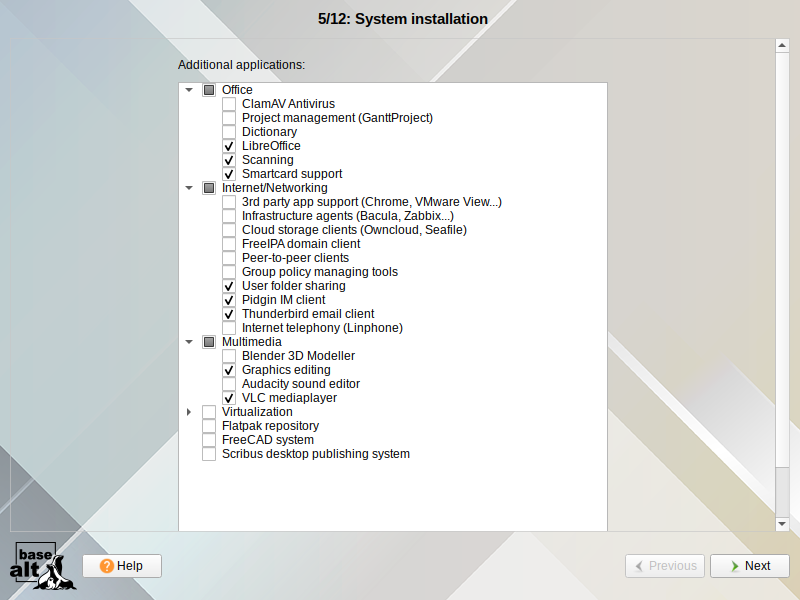This screenshot has height=600, width=800.
Task: Uncheck the Scanning checkbox
Action: pyautogui.click(x=229, y=160)
